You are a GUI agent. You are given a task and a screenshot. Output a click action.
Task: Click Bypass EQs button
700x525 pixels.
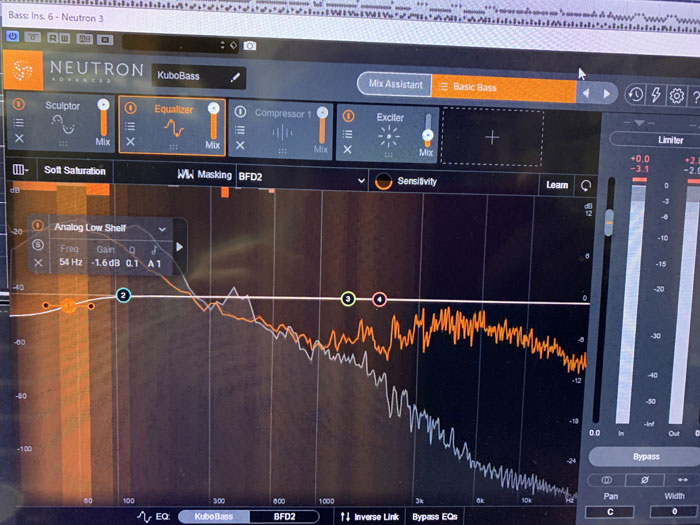pyautogui.click(x=435, y=517)
